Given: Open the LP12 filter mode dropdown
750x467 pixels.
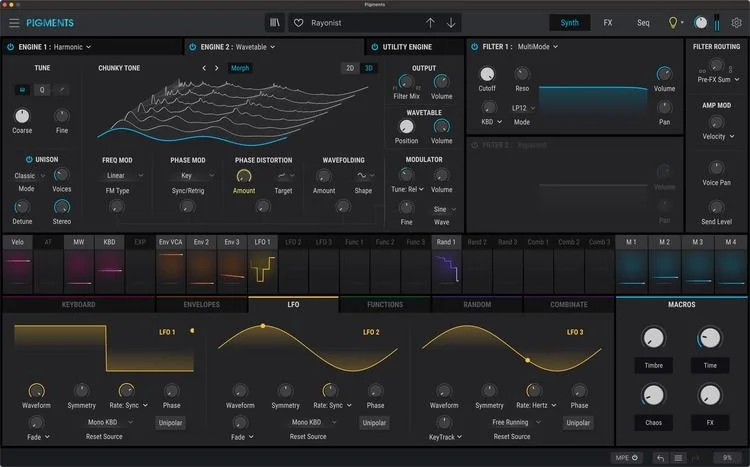Looking at the screenshot, I should [522, 108].
